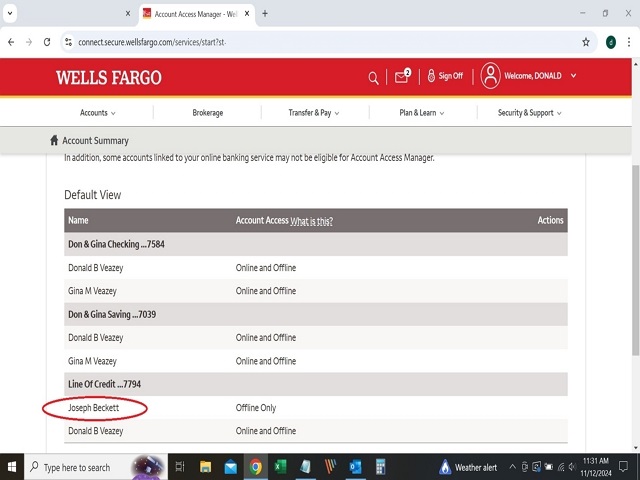Click the name 'Joseph Beckett'

click(x=93, y=408)
